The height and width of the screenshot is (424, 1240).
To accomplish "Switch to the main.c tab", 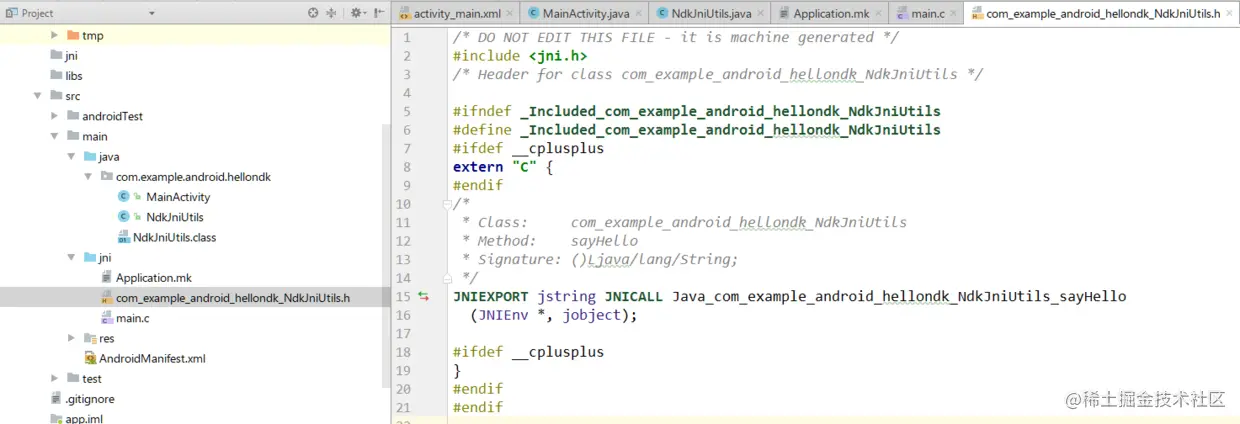I will pyautogui.click(x=927, y=14).
